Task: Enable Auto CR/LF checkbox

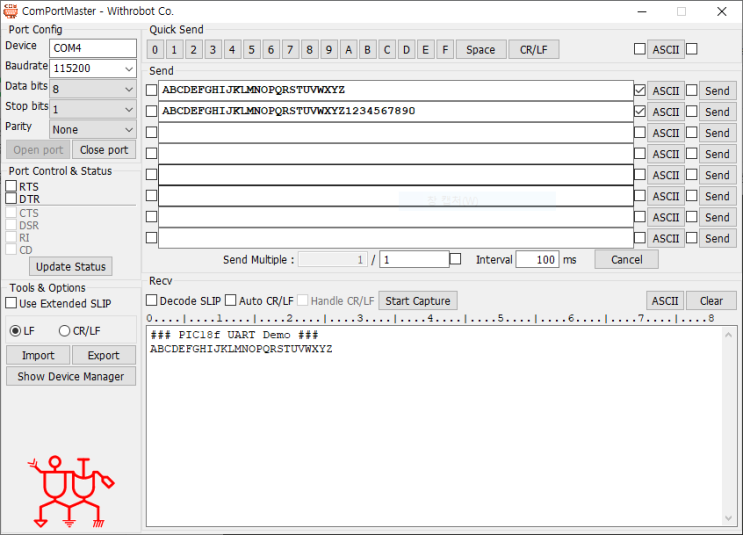Action: pyautogui.click(x=230, y=300)
